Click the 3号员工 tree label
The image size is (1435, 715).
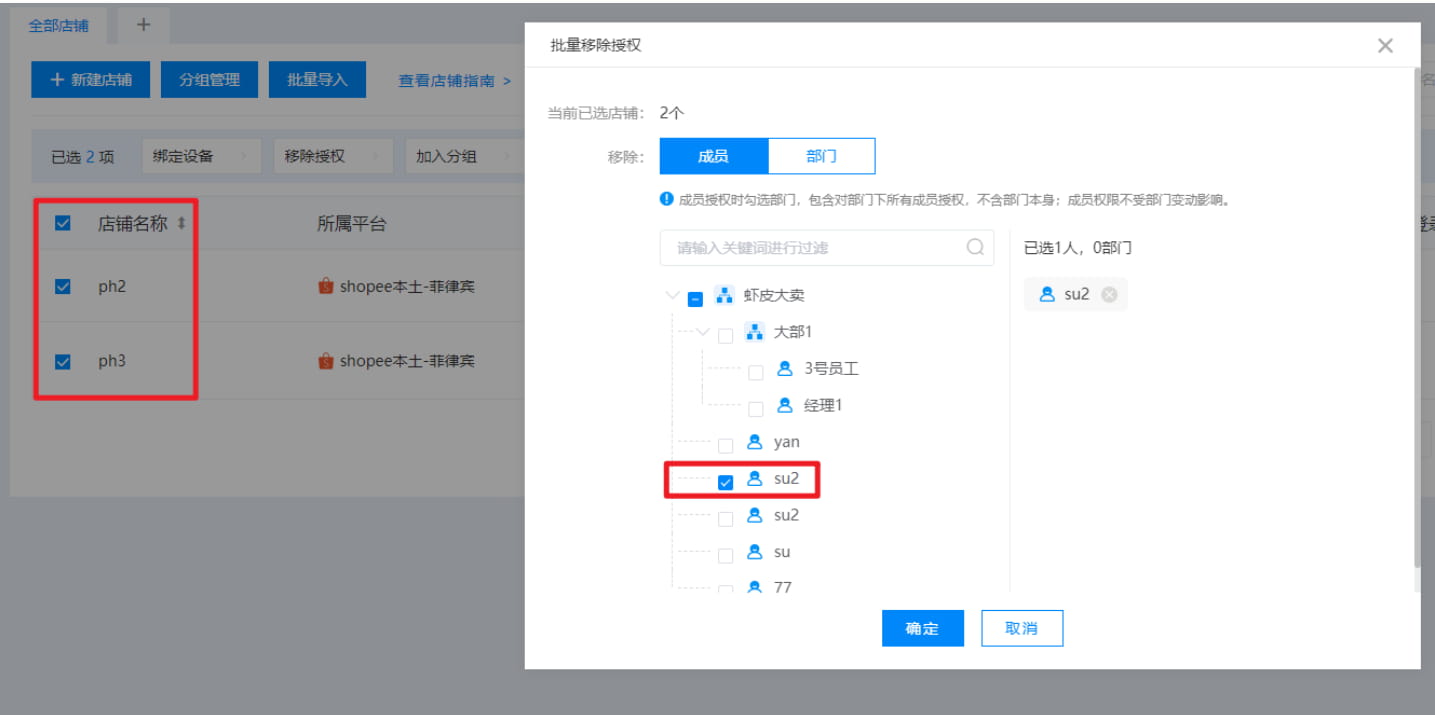click(x=832, y=369)
